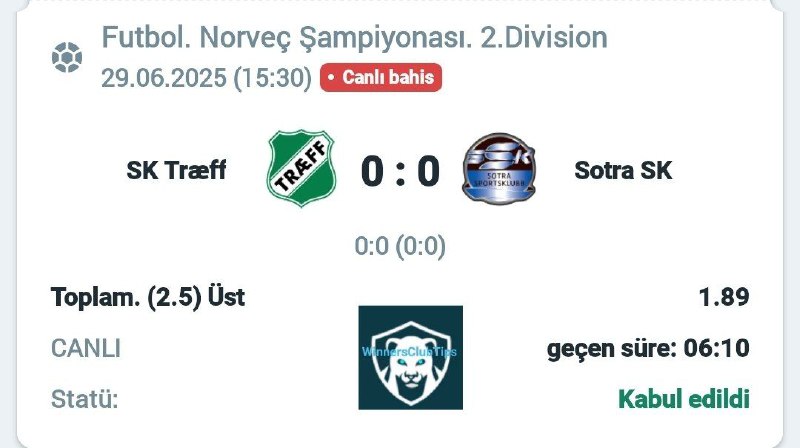This screenshot has width=800, height=448.
Task: Click the 1.89 odds value
Action: click(x=724, y=297)
